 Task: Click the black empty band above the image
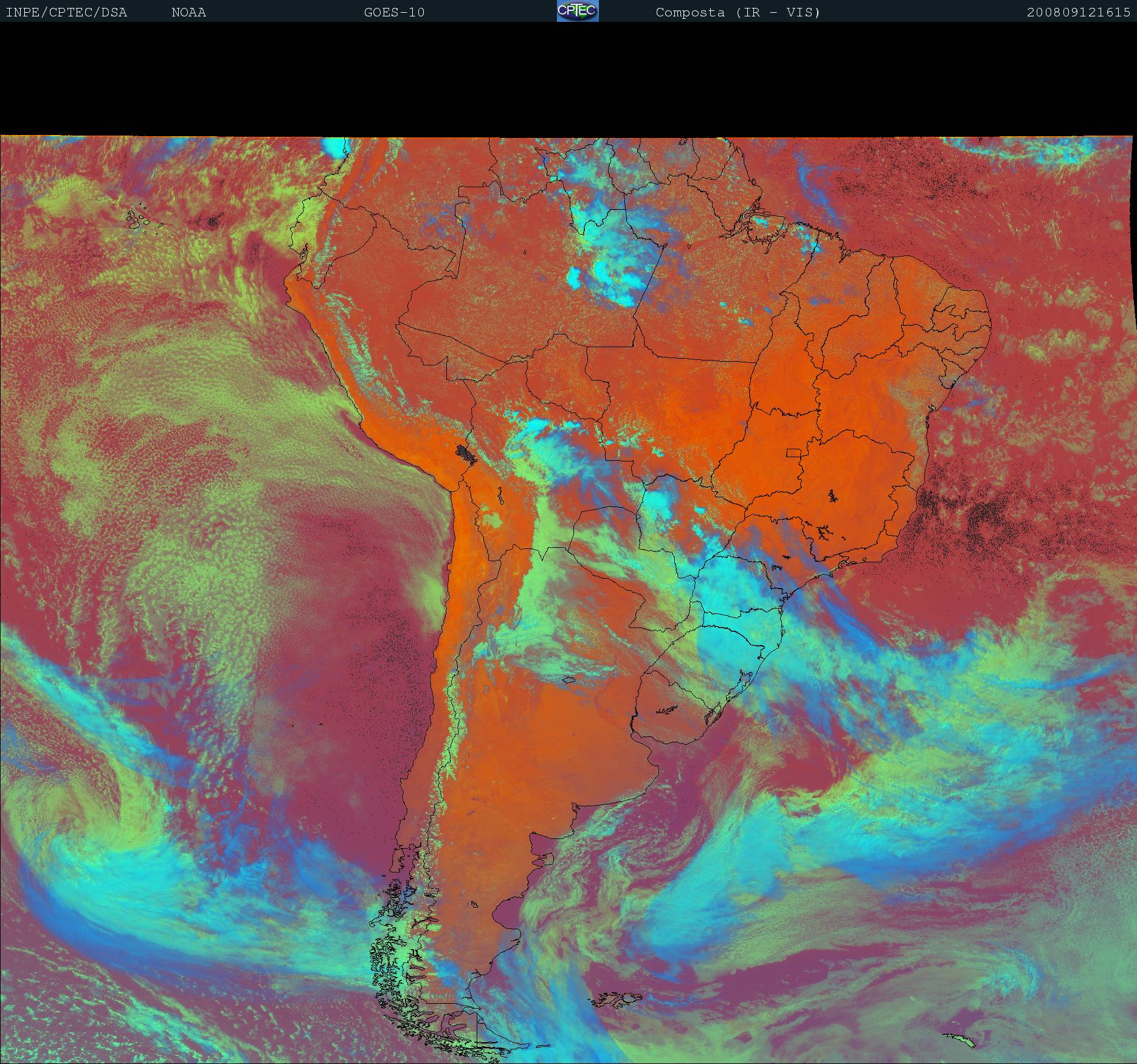(x=568, y=79)
